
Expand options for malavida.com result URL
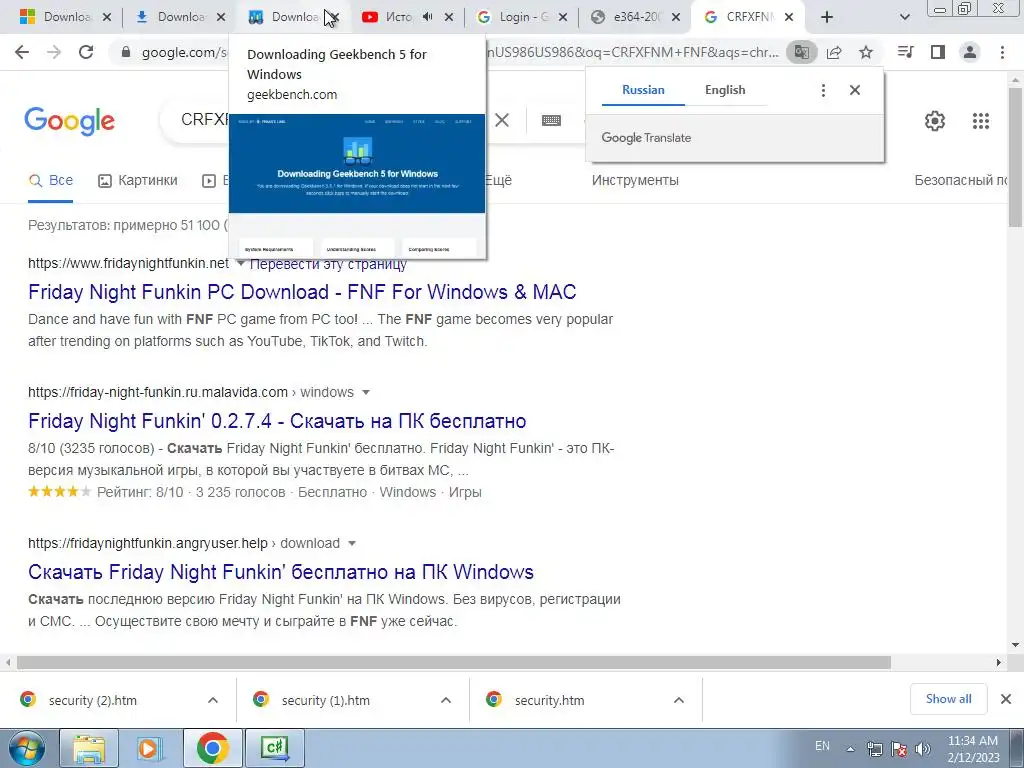(x=366, y=392)
